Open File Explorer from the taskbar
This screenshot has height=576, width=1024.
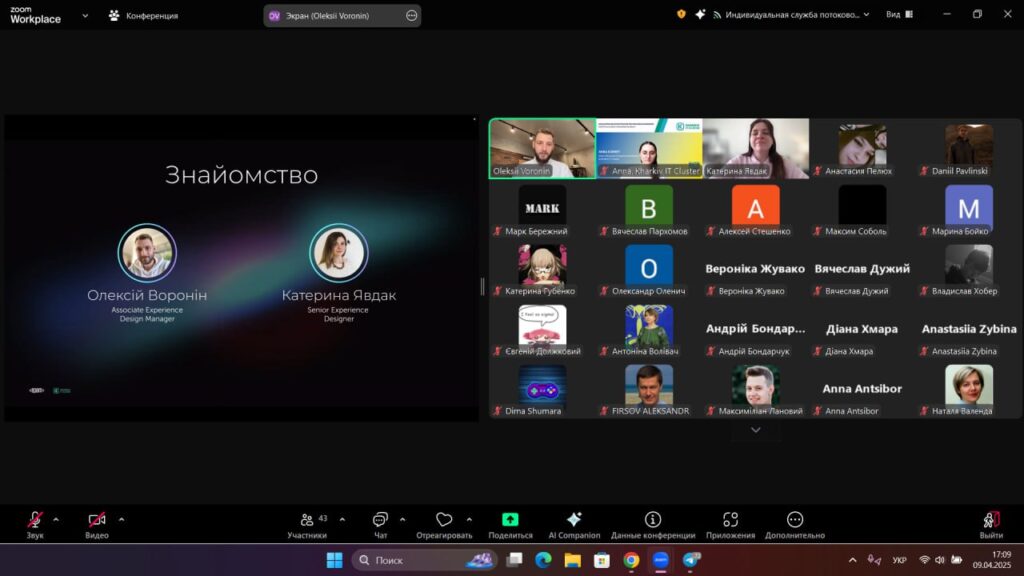click(x=573, y=560)
